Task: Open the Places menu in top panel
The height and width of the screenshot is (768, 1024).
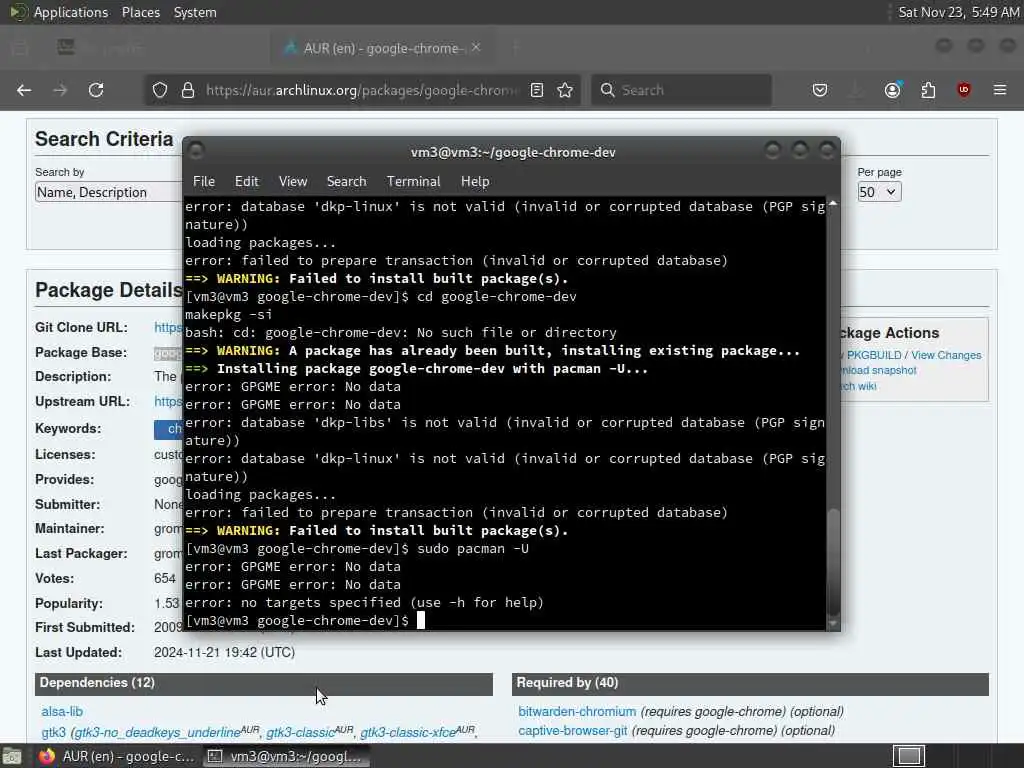Action: point(141,12)
